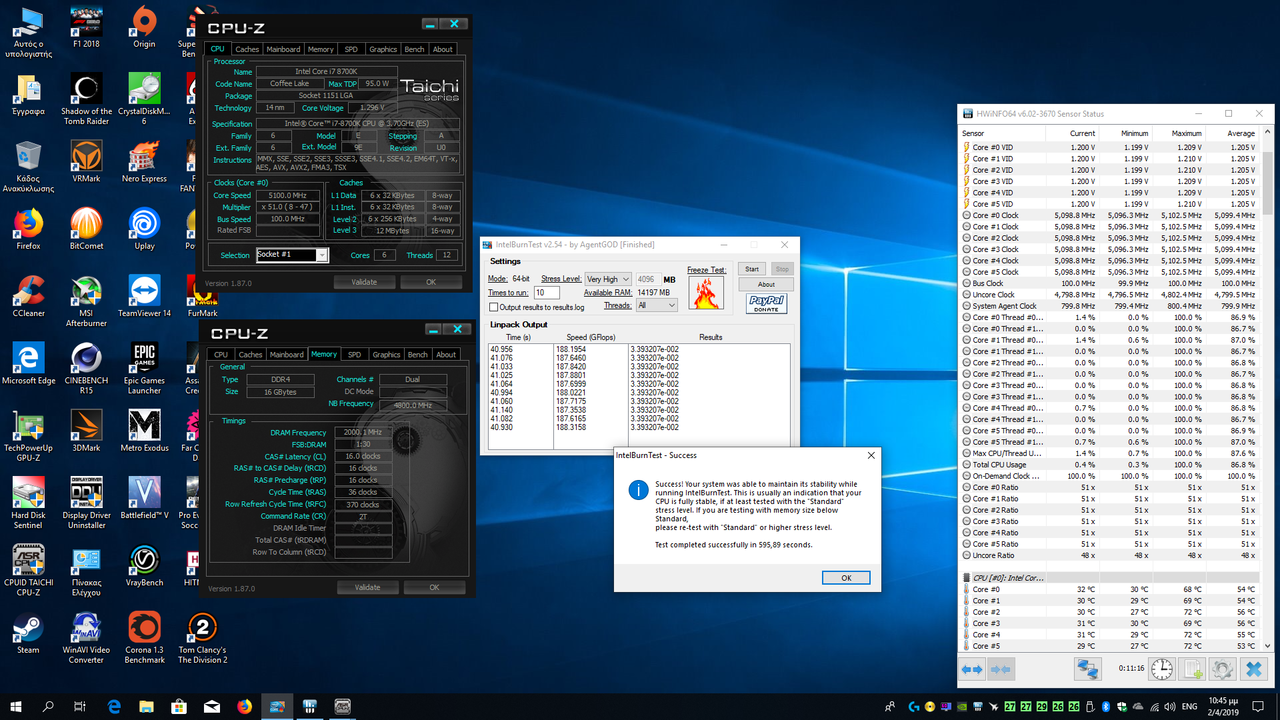This screenshot has height=720, width=1280.
Task: Open Windows Start menu
Action: [16, 706]
